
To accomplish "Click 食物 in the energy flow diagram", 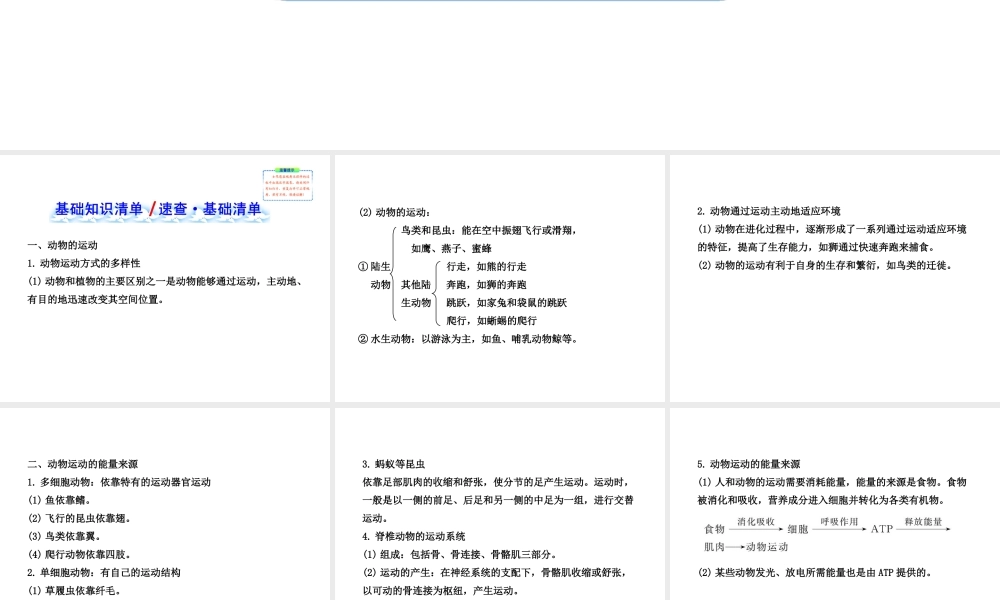I will pos(714,529).
